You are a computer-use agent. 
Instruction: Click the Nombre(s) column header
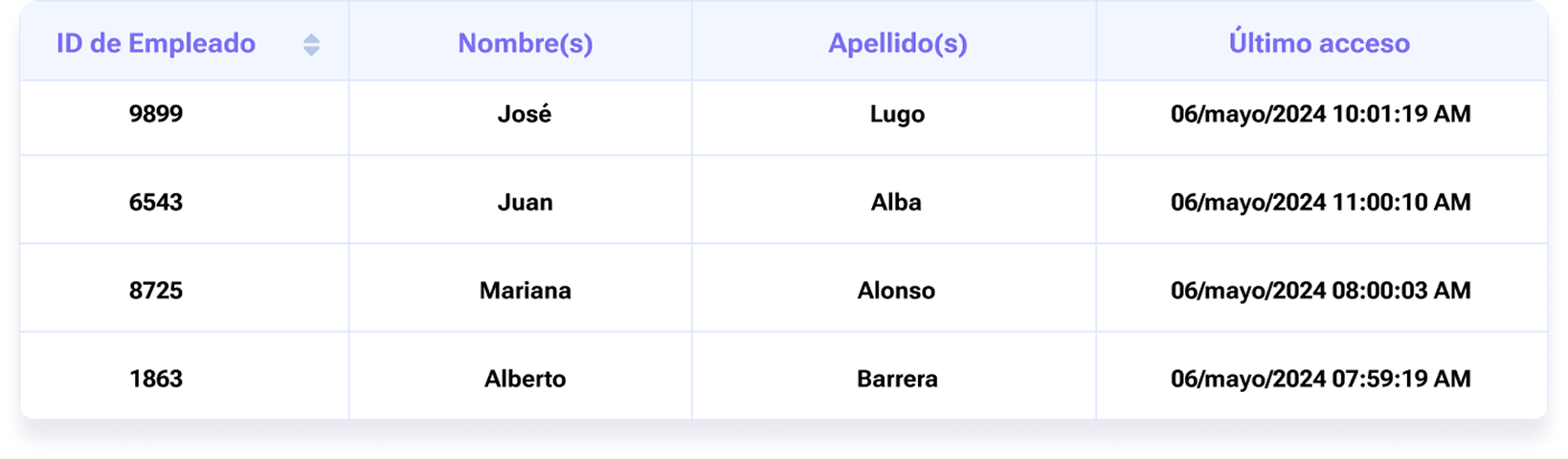pos(525,44)
